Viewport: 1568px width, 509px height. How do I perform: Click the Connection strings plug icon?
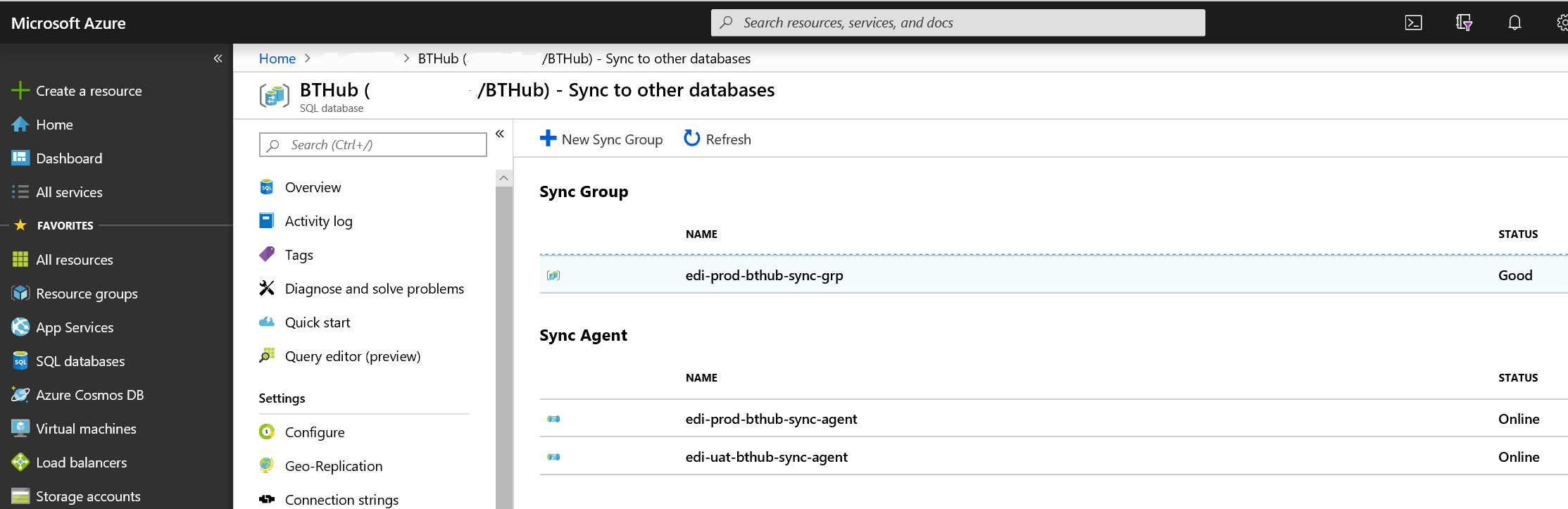[267, 499]
